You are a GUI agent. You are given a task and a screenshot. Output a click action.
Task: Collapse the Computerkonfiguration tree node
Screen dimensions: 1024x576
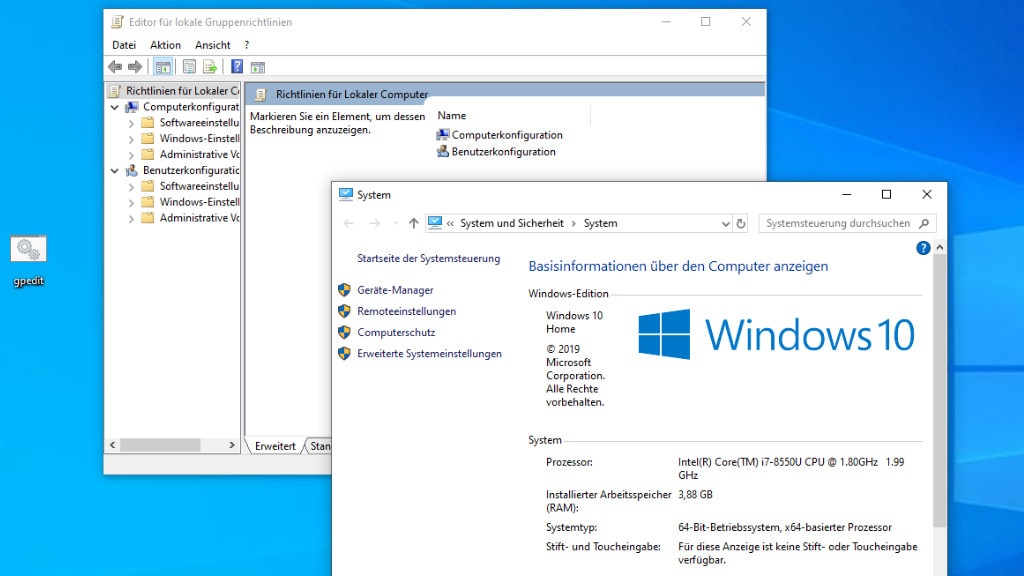coord(115,106)
